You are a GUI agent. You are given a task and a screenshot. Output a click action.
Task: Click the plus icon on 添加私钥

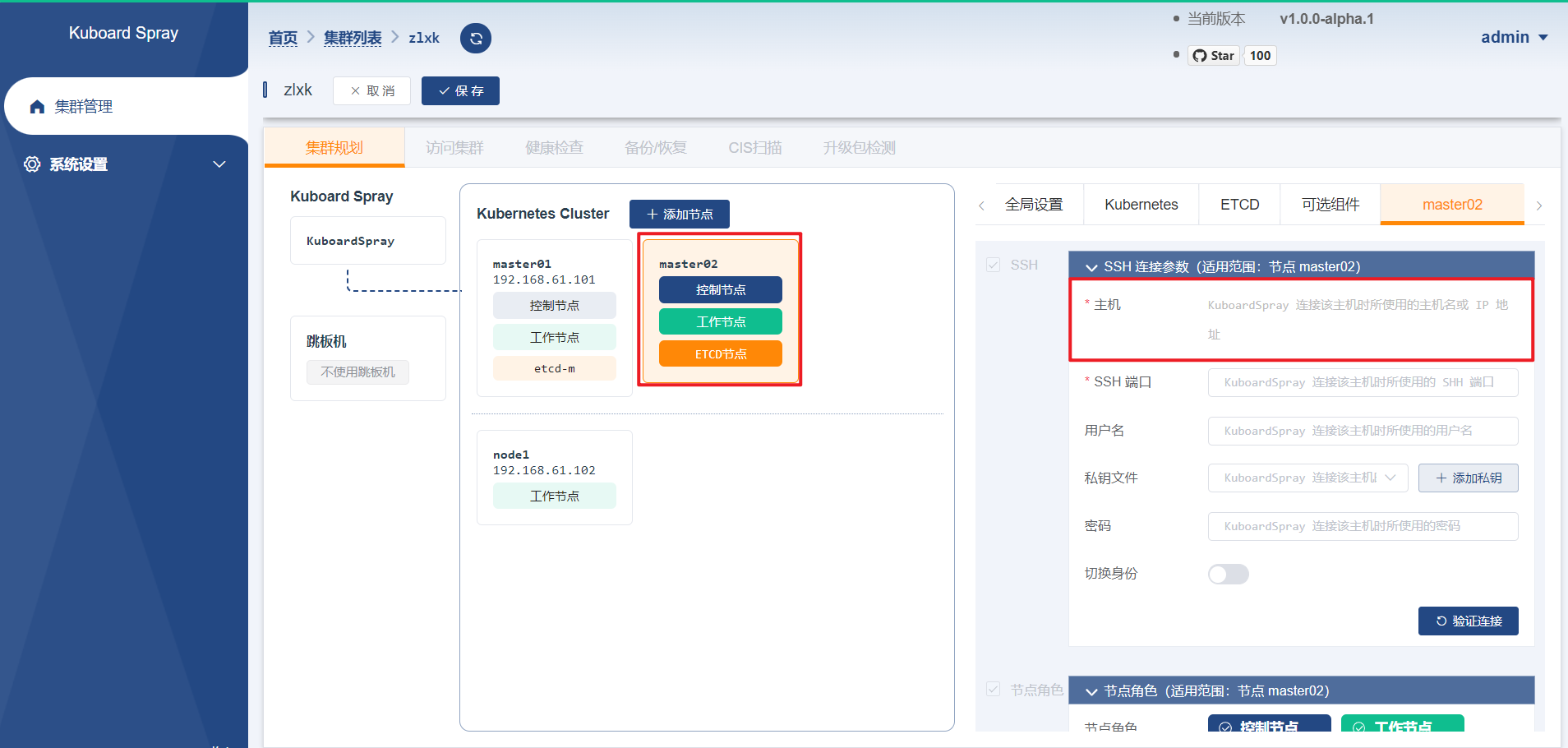1441,478
